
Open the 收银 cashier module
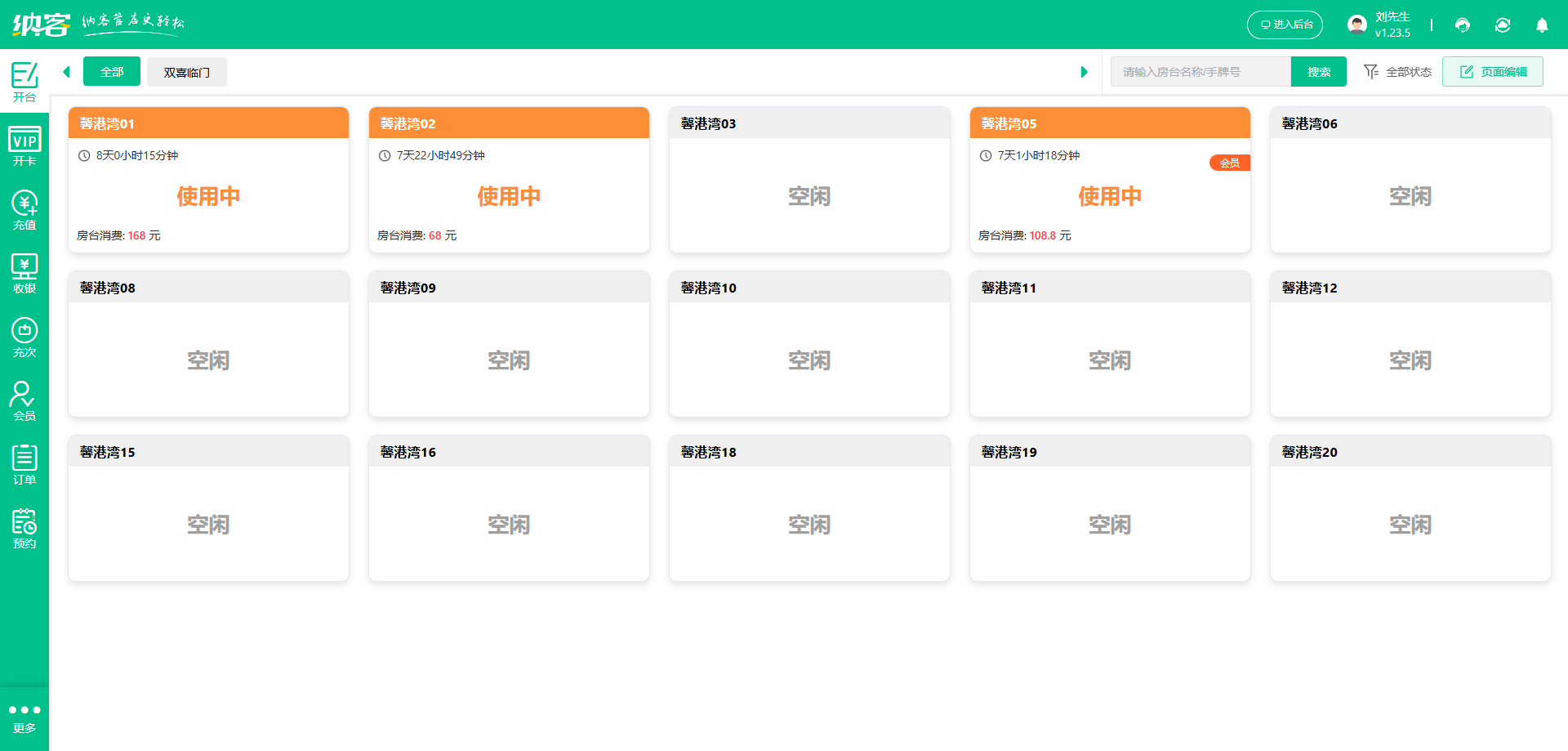pyautogui.click(x=24, y=272)
